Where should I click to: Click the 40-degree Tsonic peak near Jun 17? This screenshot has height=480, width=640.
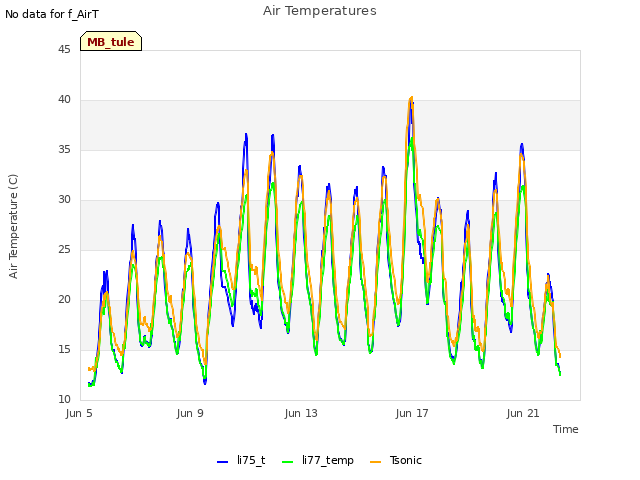click(411, 98)
